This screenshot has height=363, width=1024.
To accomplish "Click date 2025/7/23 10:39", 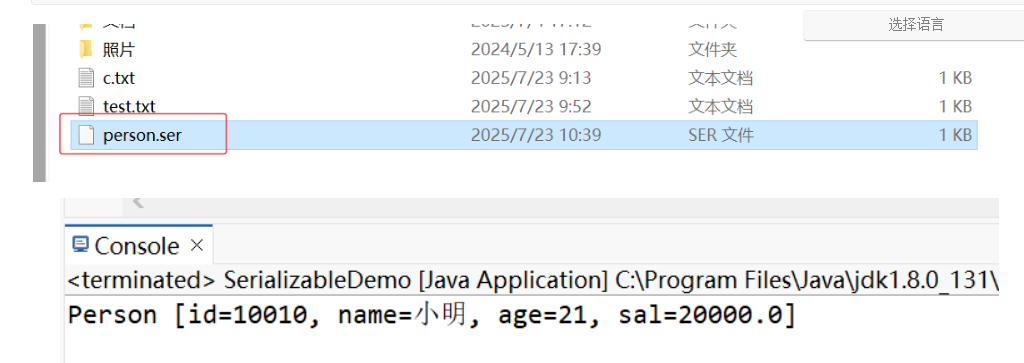I will 536,135.
